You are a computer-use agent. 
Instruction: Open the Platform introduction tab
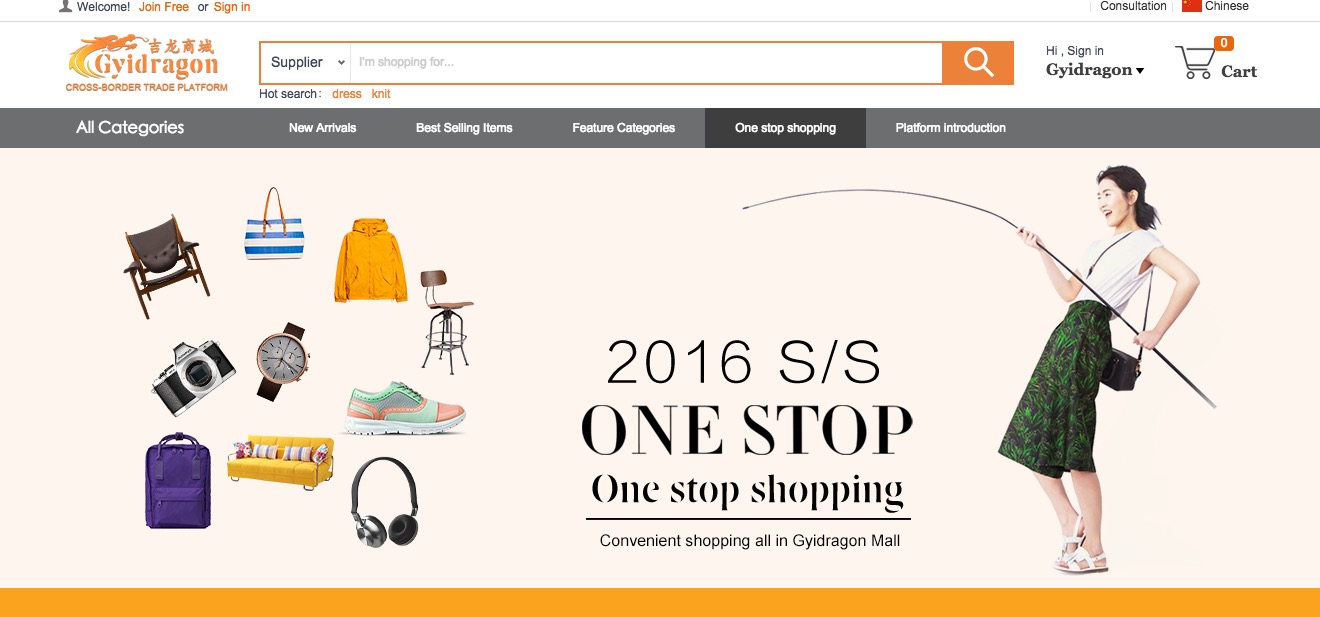tap(951, 128)
